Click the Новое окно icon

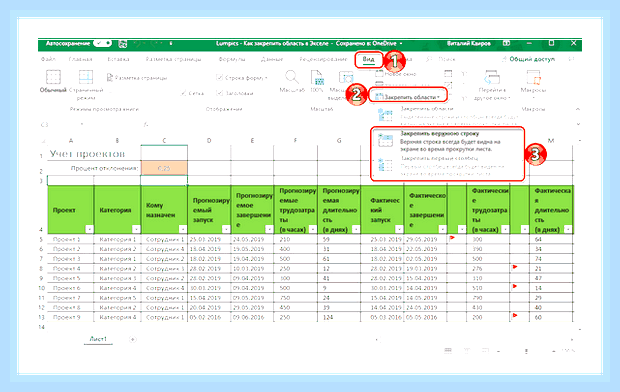[379, 74]
